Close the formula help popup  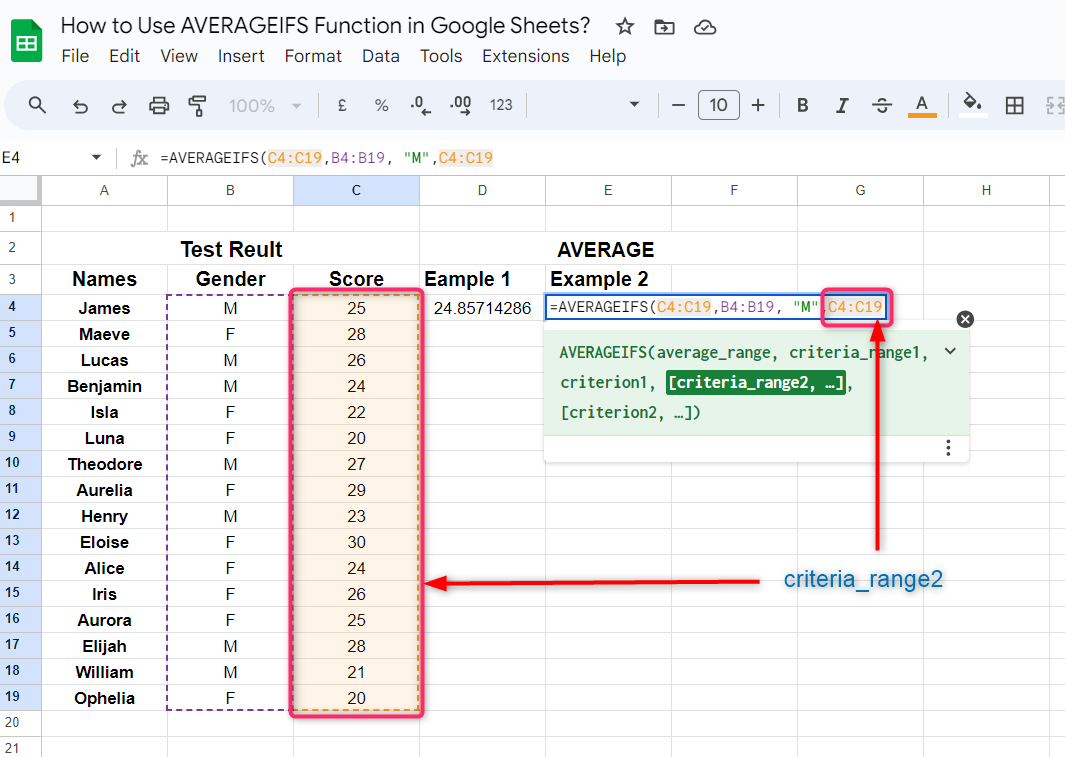click(x=964, y=319)
